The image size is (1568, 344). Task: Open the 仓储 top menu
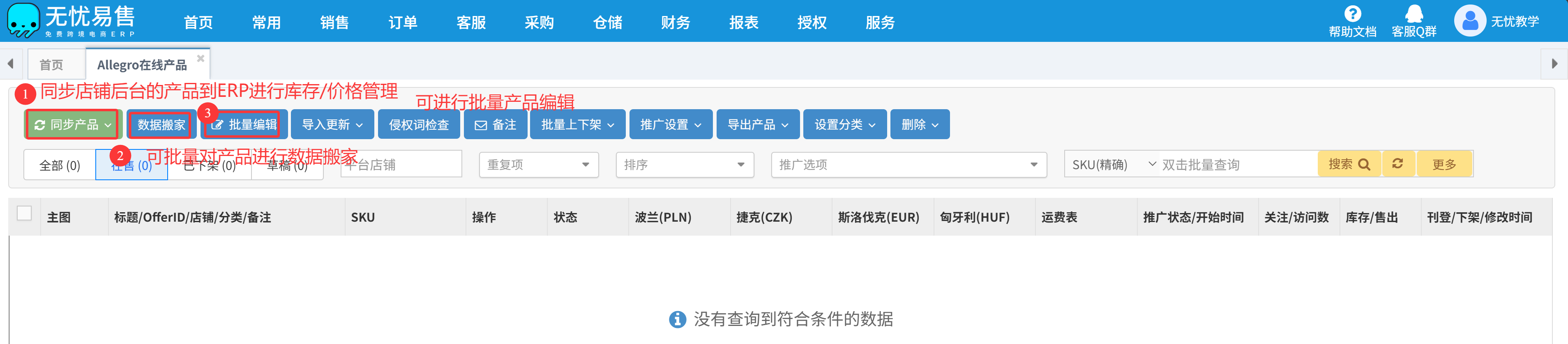pos(607,23)
